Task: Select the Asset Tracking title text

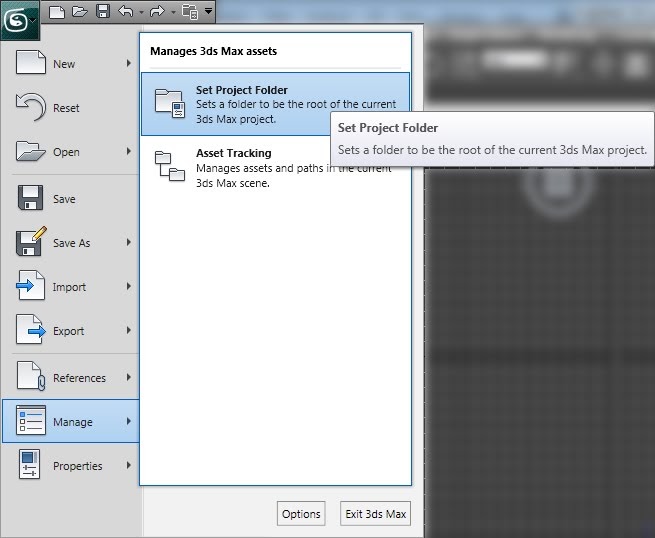Action: (x=234, y=153)
